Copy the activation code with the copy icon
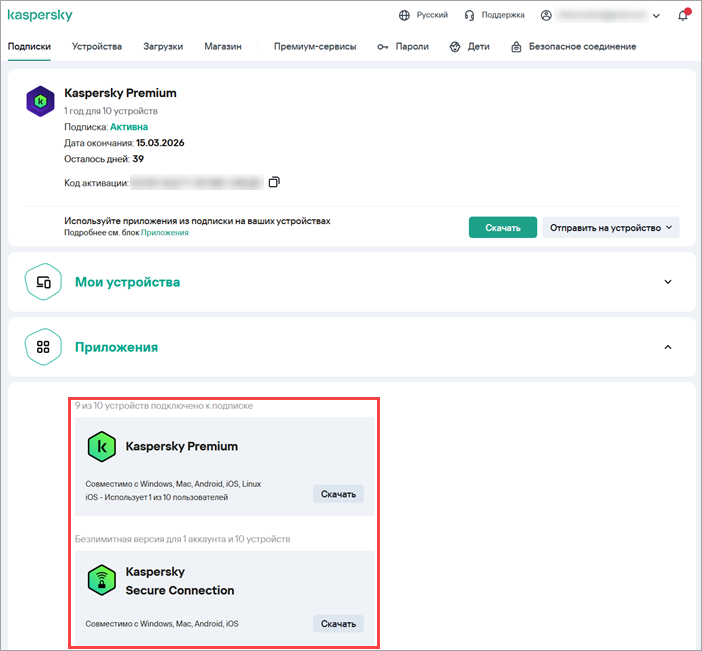702x651 pixels. (x=274, y=182)
